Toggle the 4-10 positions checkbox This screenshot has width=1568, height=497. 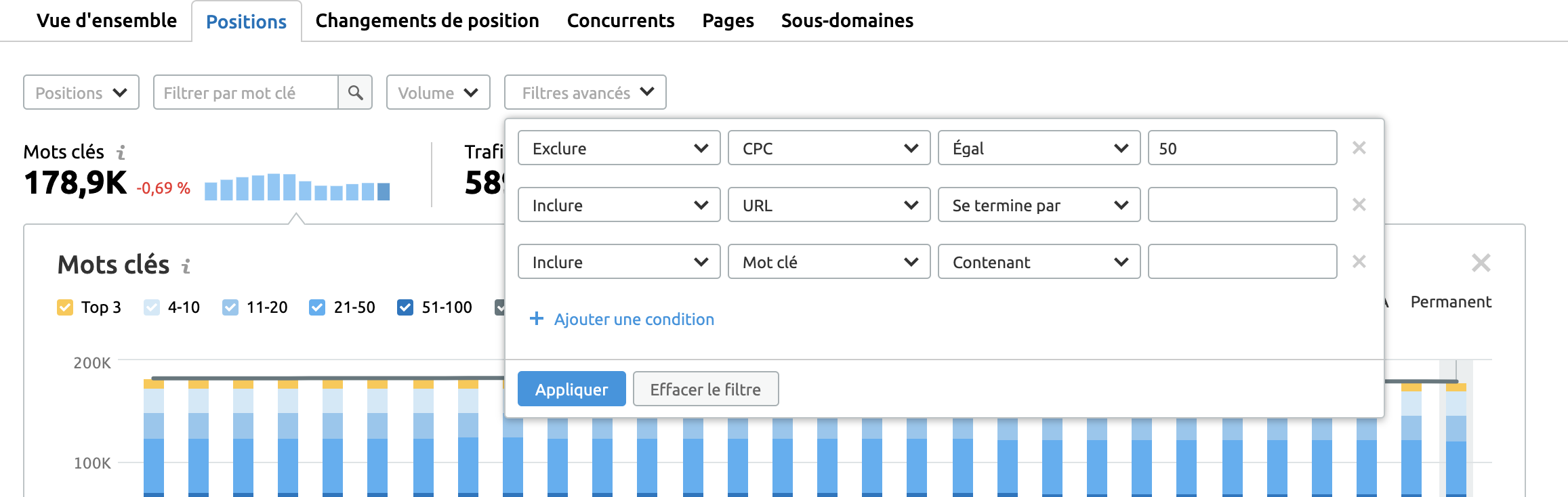coord(152,307)
